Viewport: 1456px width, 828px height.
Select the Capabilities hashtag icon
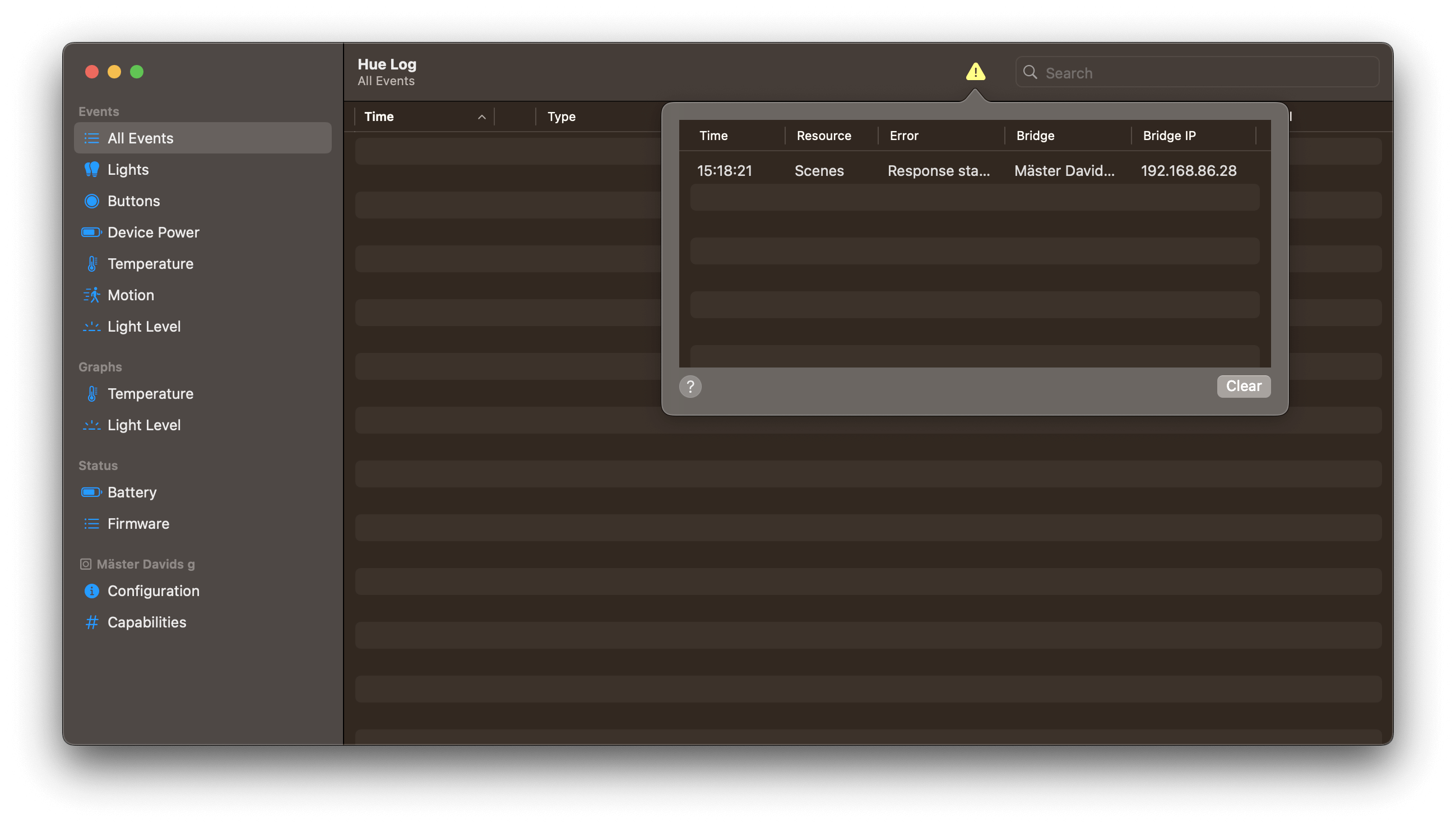coord(92,622)
